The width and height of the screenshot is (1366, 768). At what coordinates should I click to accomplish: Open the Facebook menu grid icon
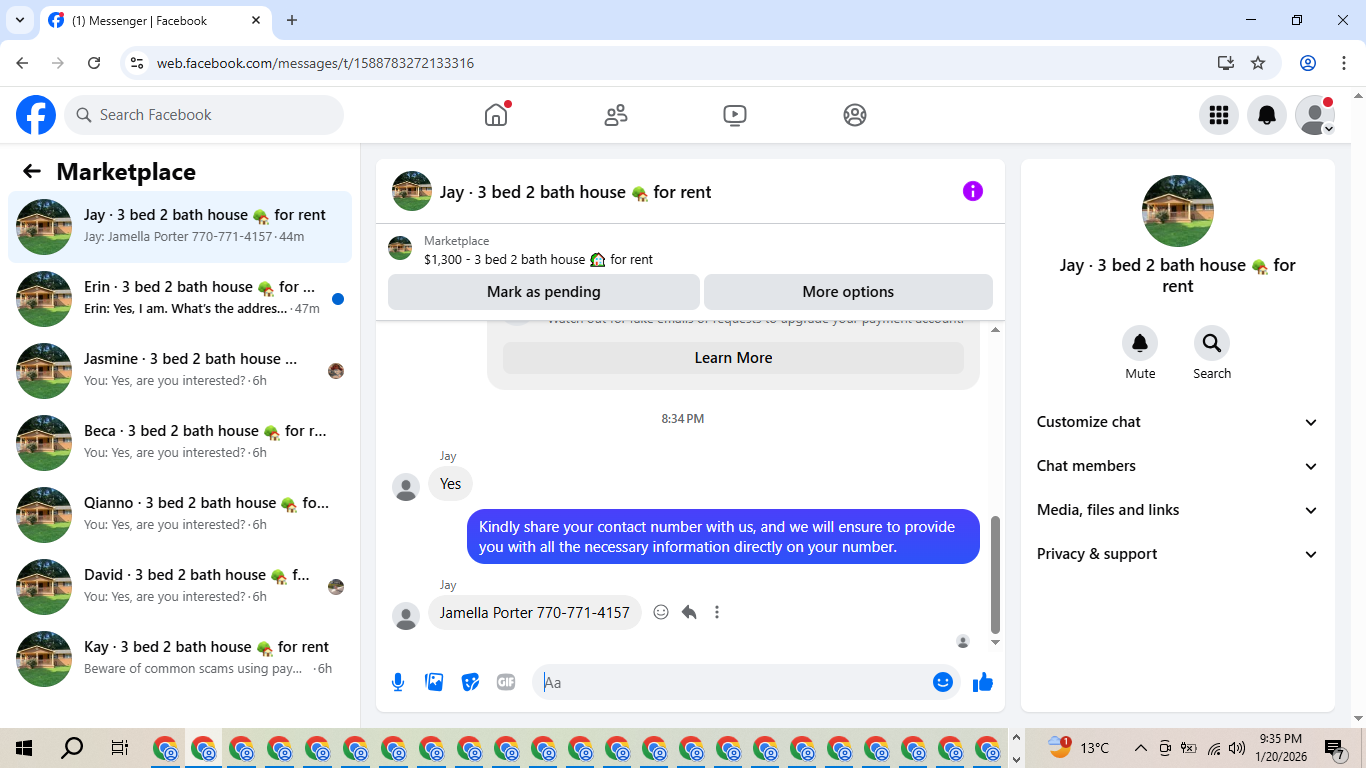tap(1219, 115)
